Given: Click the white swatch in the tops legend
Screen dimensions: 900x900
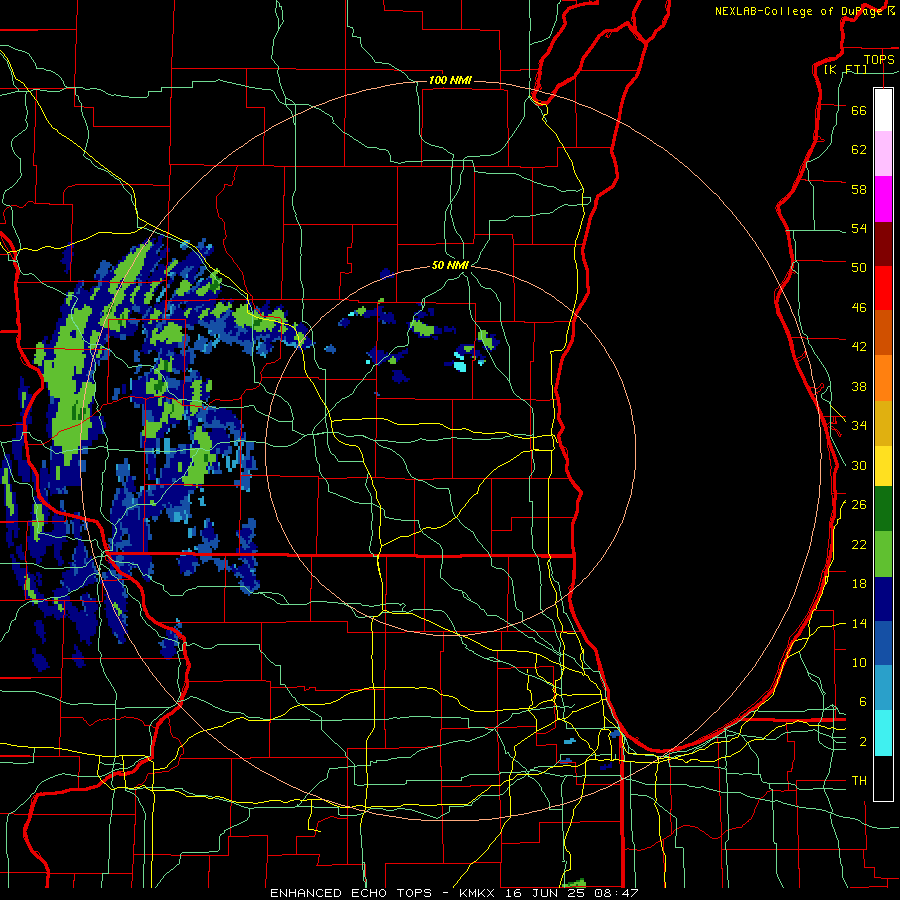Looking at the screenshot, I should coord(883,110).
